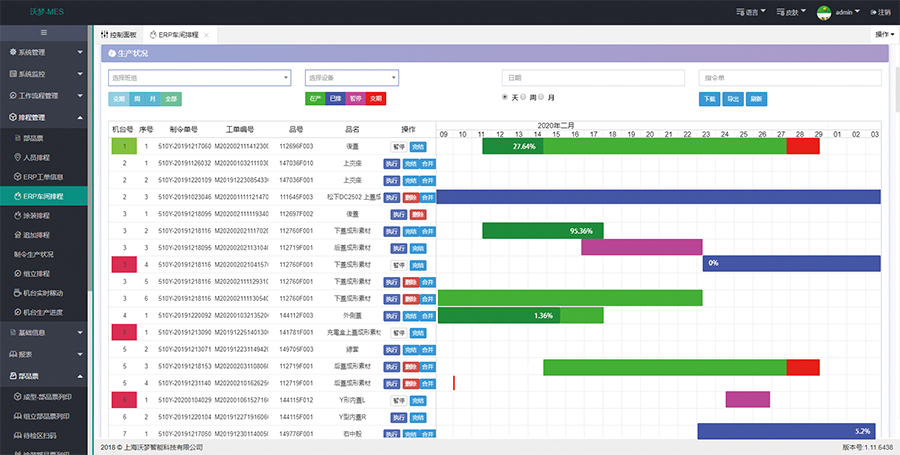The width and height of the screenshot is (900, 455).
Task: Open the 选择班组 dropdown
Action: tap(199, 77)
